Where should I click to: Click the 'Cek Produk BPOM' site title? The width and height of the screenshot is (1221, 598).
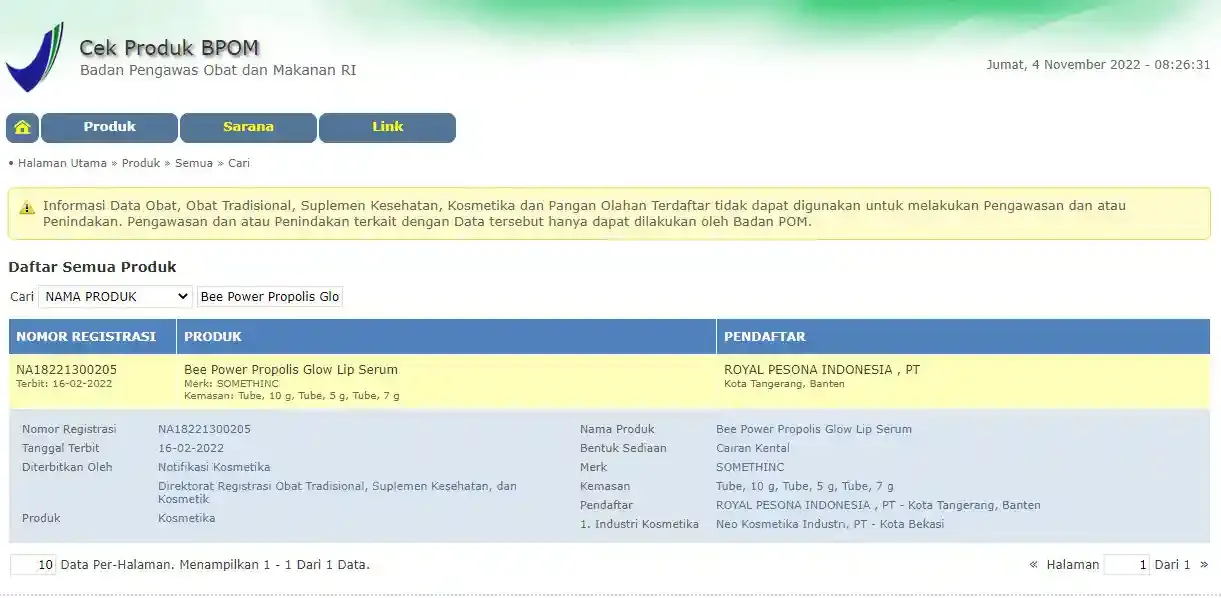(x=169, y=48)
